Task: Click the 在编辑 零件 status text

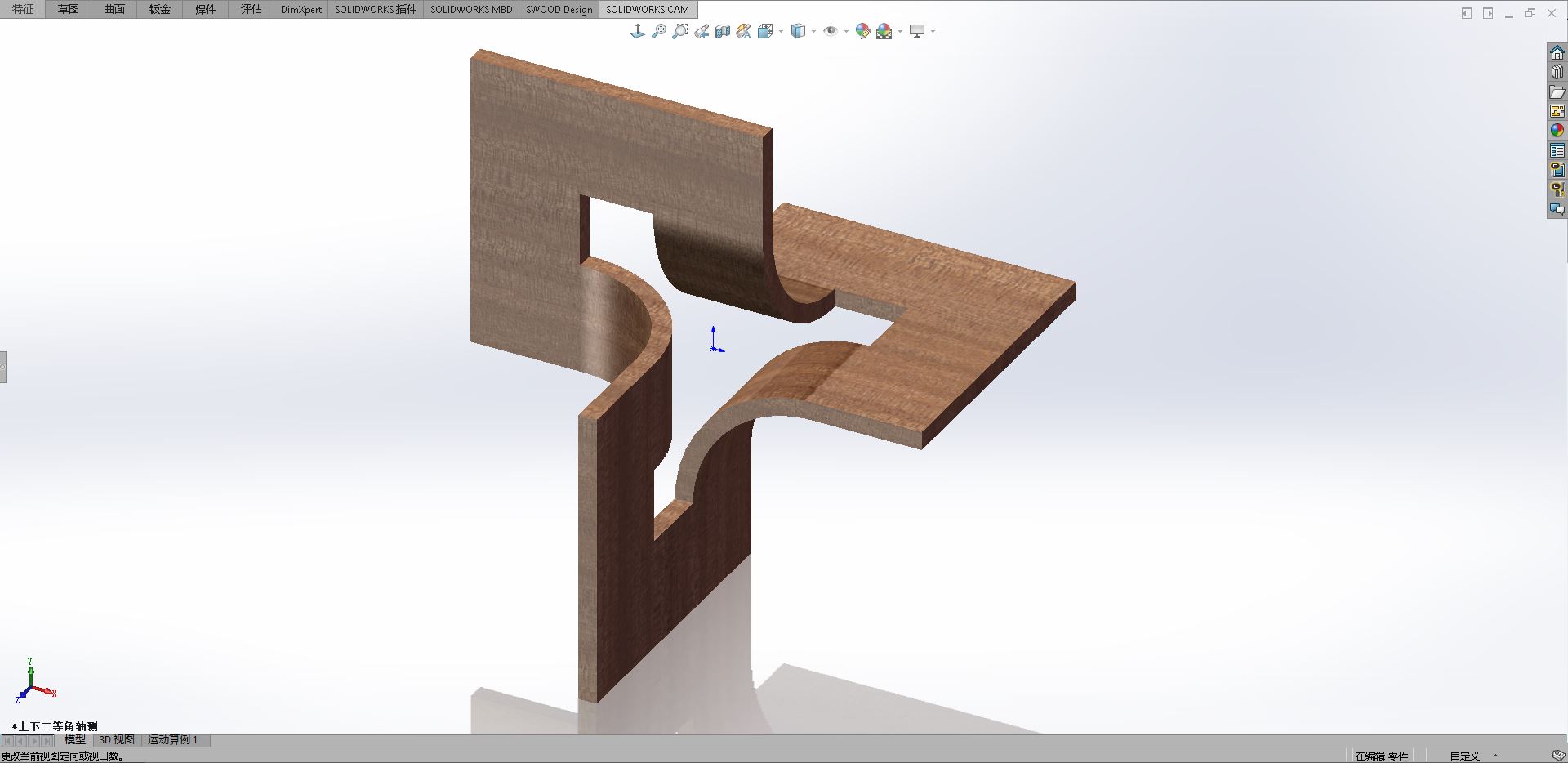Action: 1382,756
